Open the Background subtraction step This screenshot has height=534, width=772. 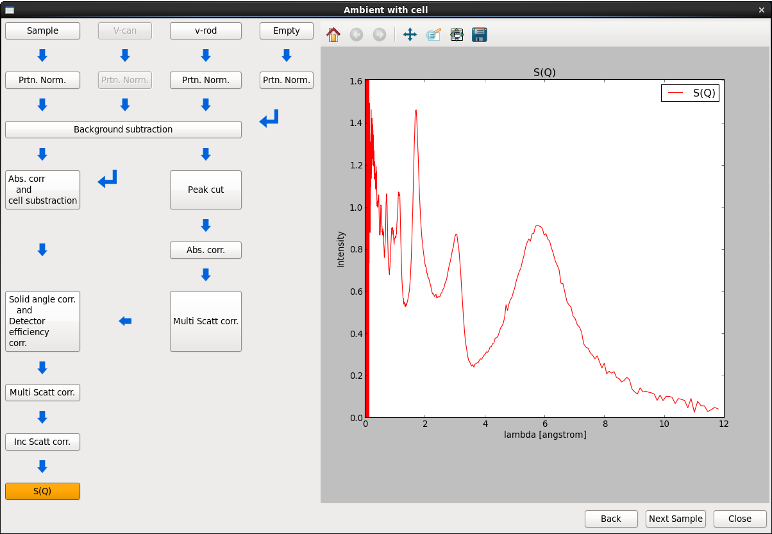(124, 129)
